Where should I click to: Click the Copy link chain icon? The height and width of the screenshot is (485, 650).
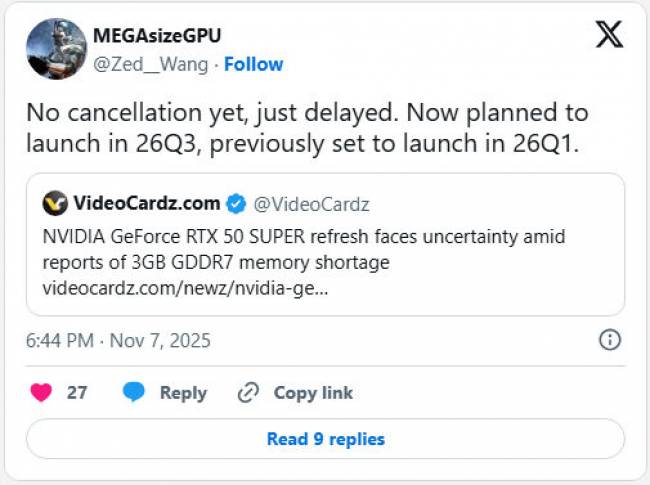coord(248,393)
